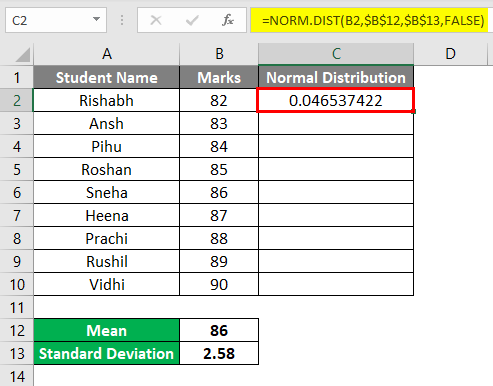Click the Cancel (X) formula bar icon
This screenshot has height=386, width=493.
[x=156, y=20]
